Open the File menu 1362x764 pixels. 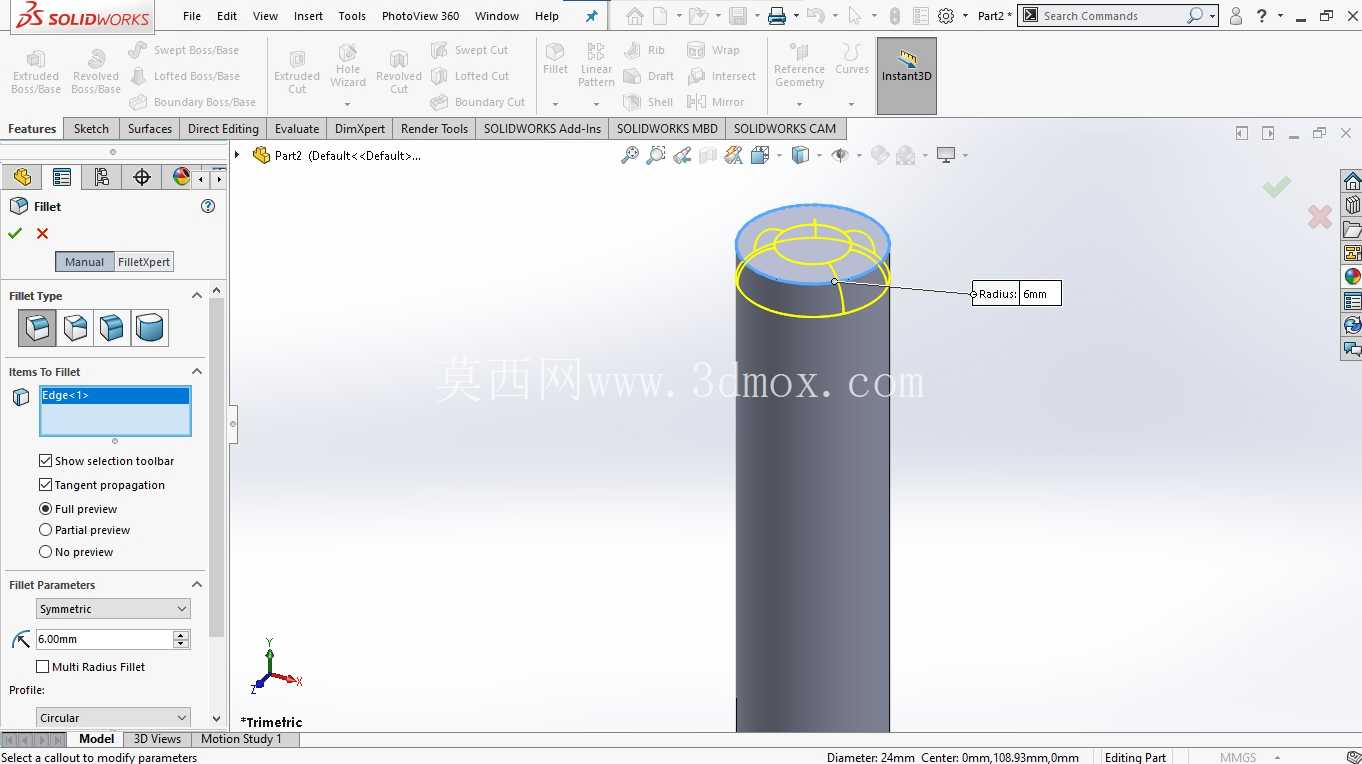[192, 16]
